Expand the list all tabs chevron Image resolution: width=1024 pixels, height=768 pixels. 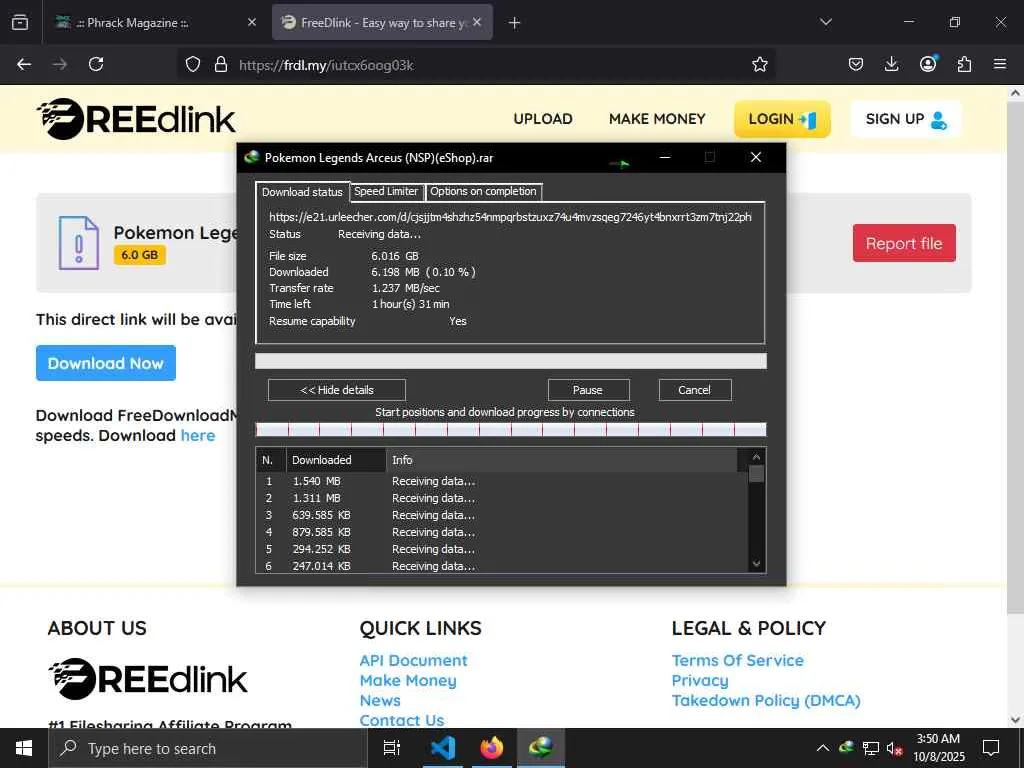click(825, 22)
